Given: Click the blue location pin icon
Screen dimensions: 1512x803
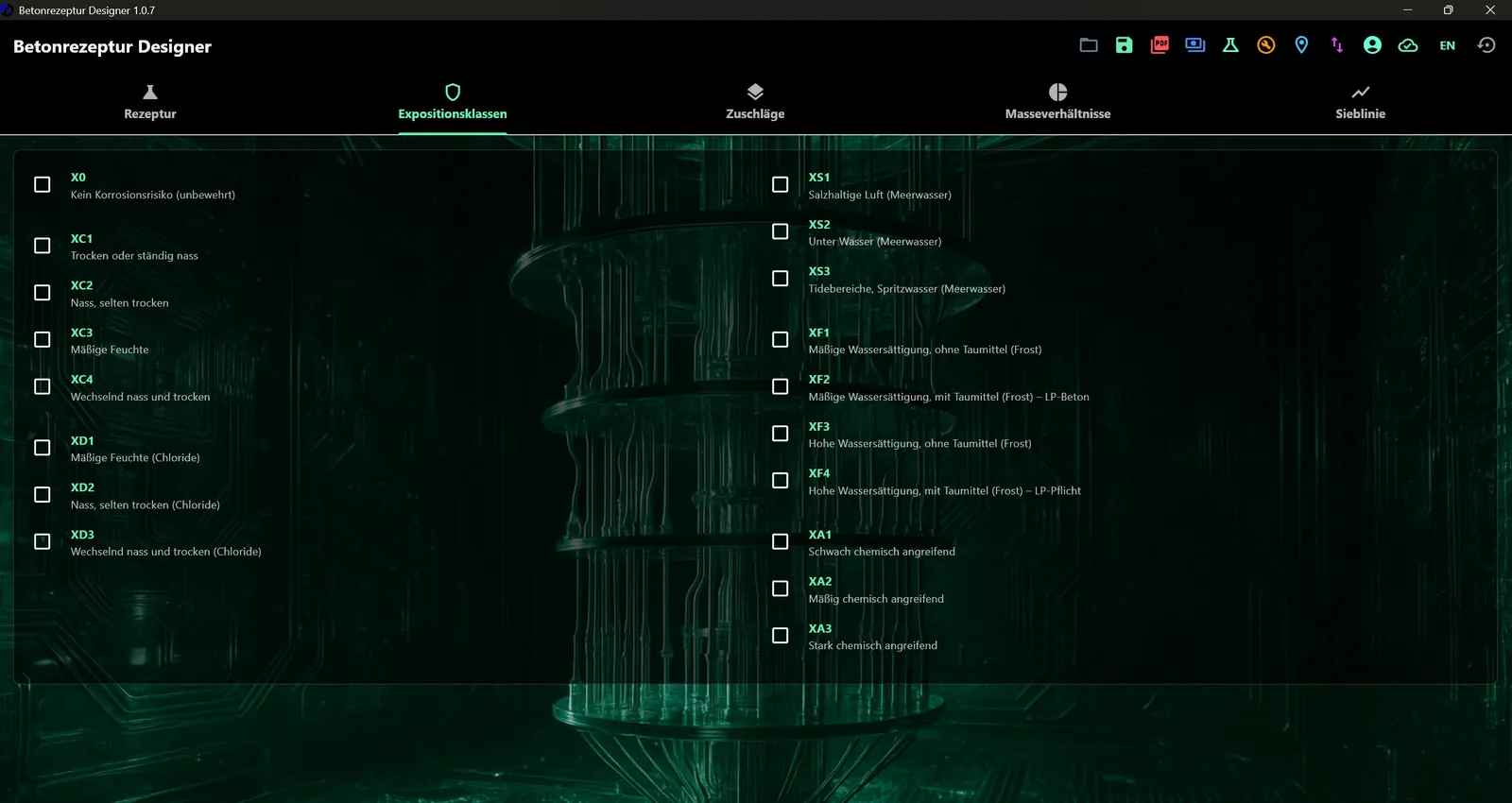Looking at the screenshot, I should (1301, 45).
